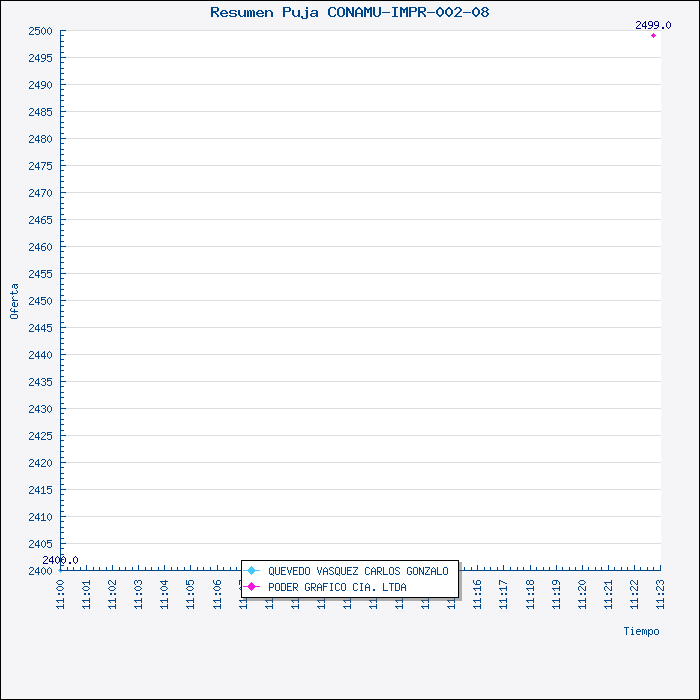700x700 pixels.
Task: Click the chart title Resumen Puja CONAMU-IMPR-002-08
Action: coord(349,12)
